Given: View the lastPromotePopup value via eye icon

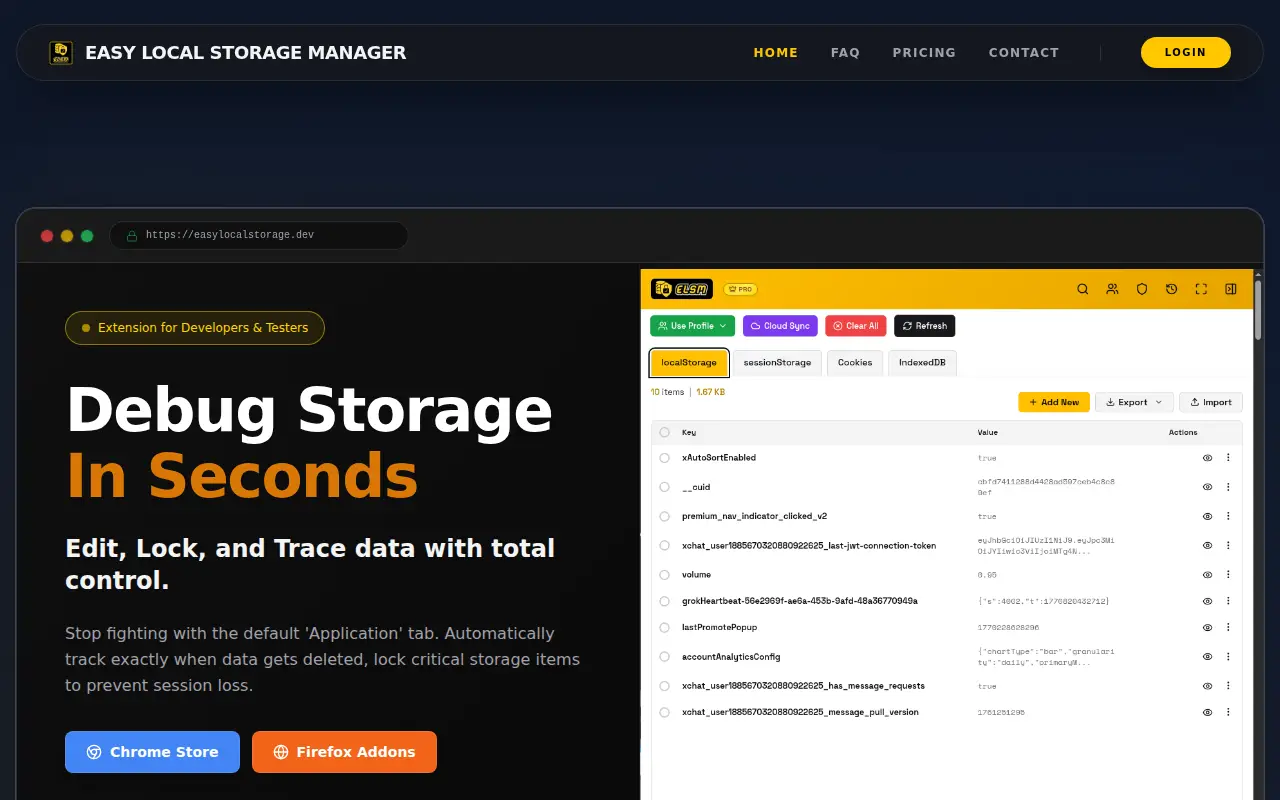Looking at the screenshot, I should pos(1207,628).
